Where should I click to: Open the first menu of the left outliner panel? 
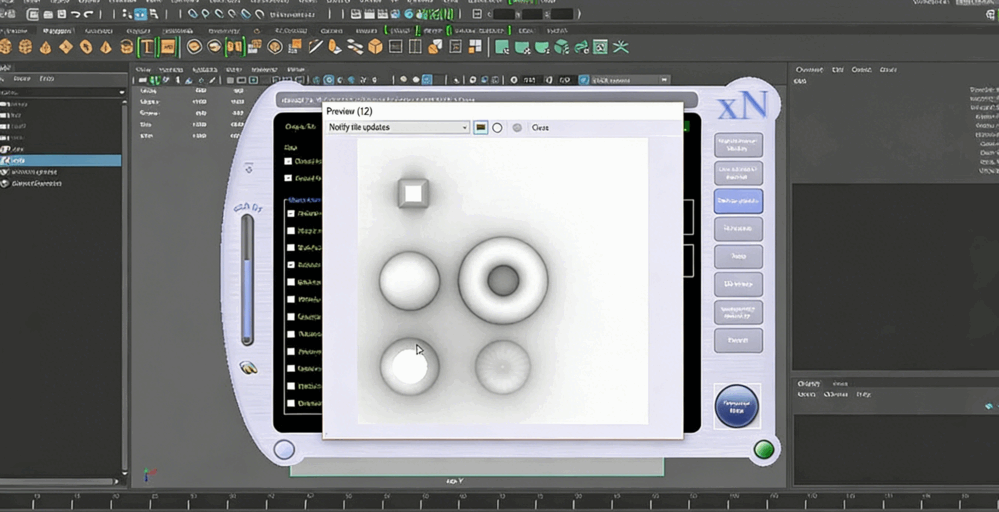4,78
